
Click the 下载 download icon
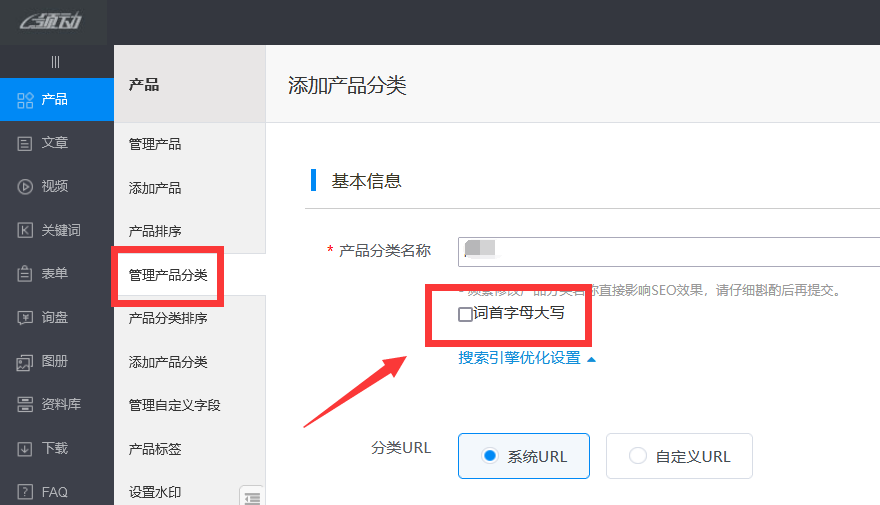[25, 449]
